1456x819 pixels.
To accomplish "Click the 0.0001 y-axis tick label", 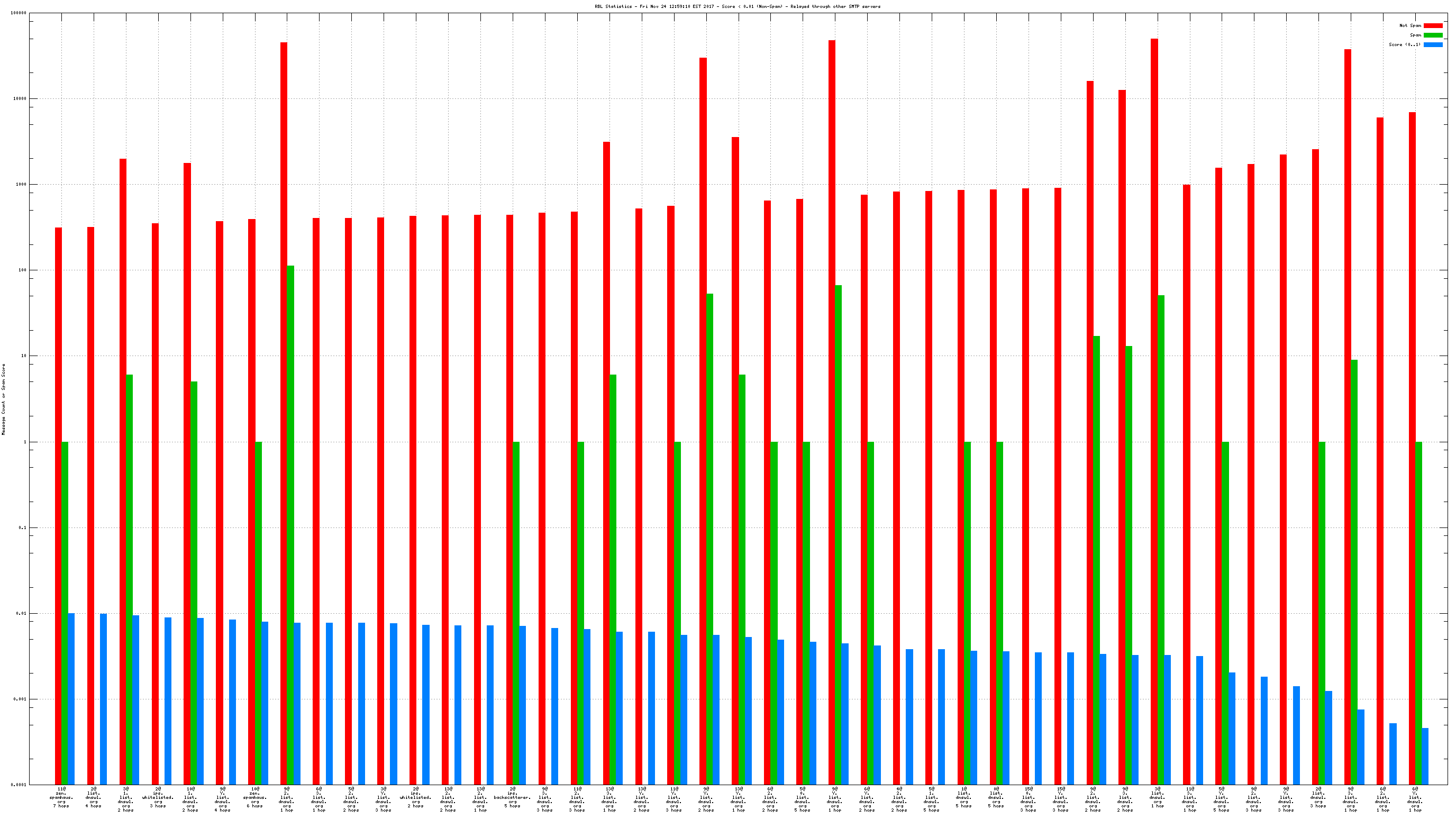I will [20, 785].
